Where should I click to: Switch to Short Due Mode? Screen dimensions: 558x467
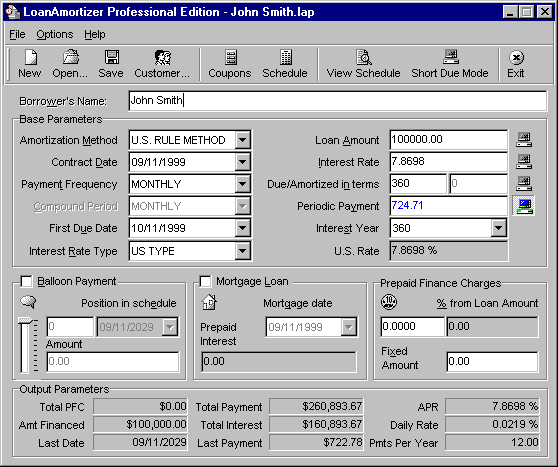pos(450,64)
